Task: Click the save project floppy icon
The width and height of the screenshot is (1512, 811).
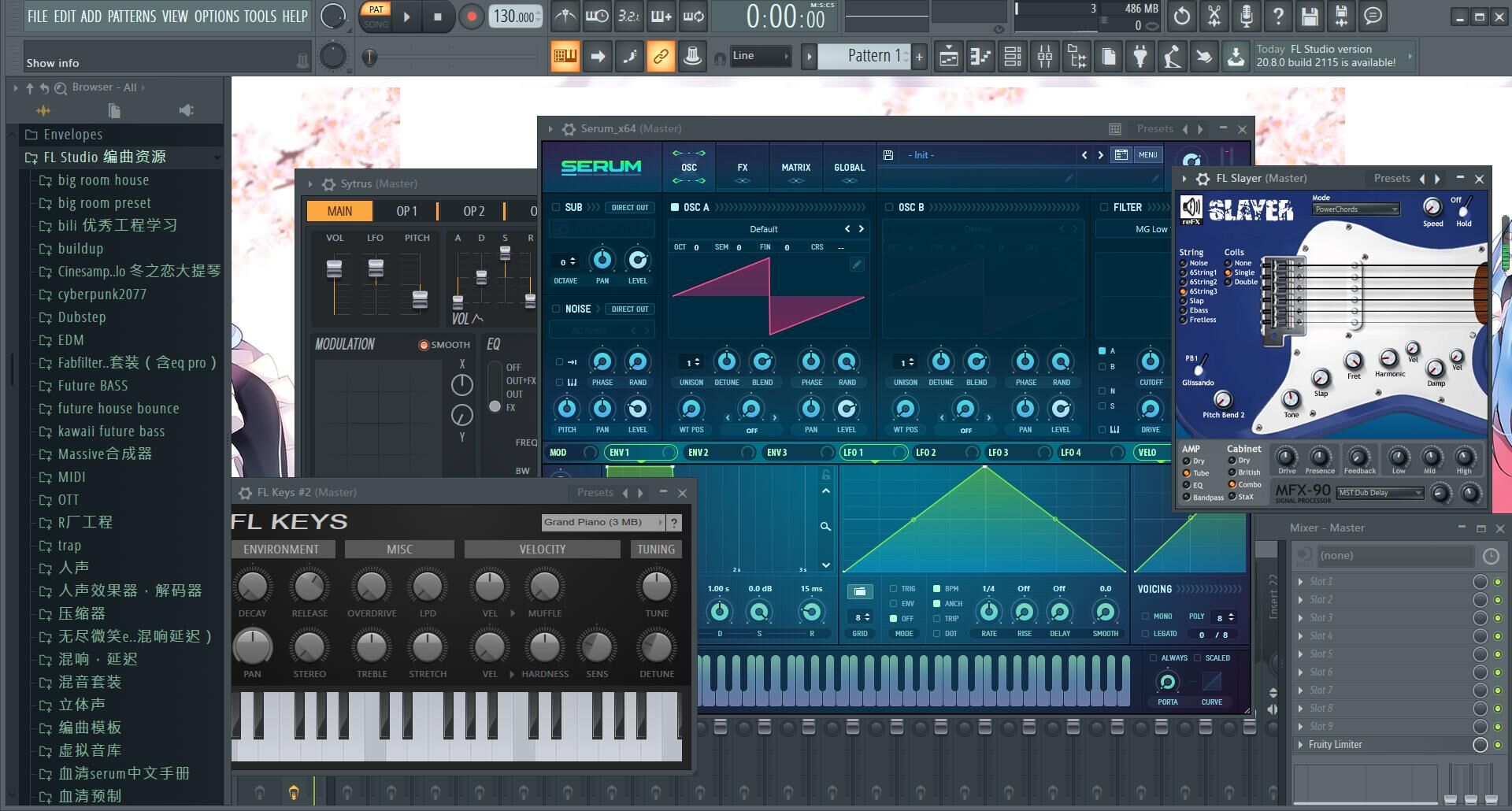Action: point(1310,16)
